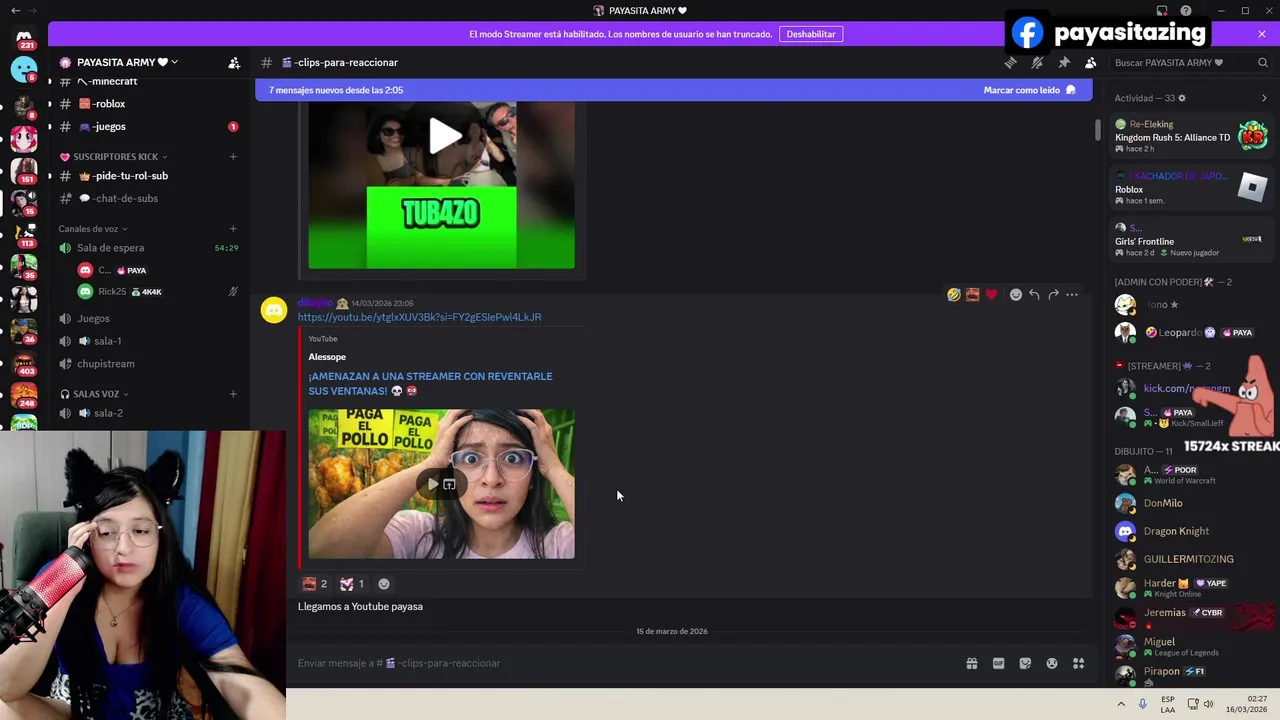The height and width of the screenshot is (720, 1280).
Task: Click the taskbar microphone icon
Action: [1143, 704]
